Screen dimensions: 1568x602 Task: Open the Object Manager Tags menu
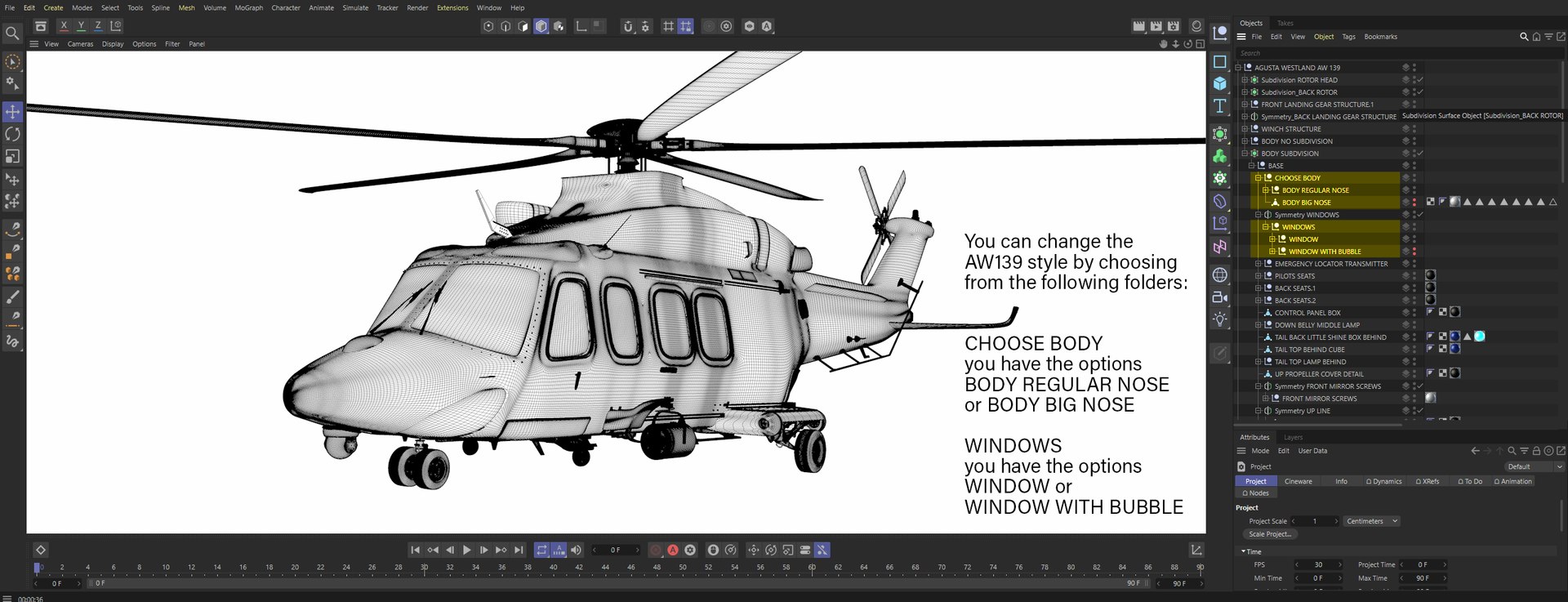pos(1348,37)
